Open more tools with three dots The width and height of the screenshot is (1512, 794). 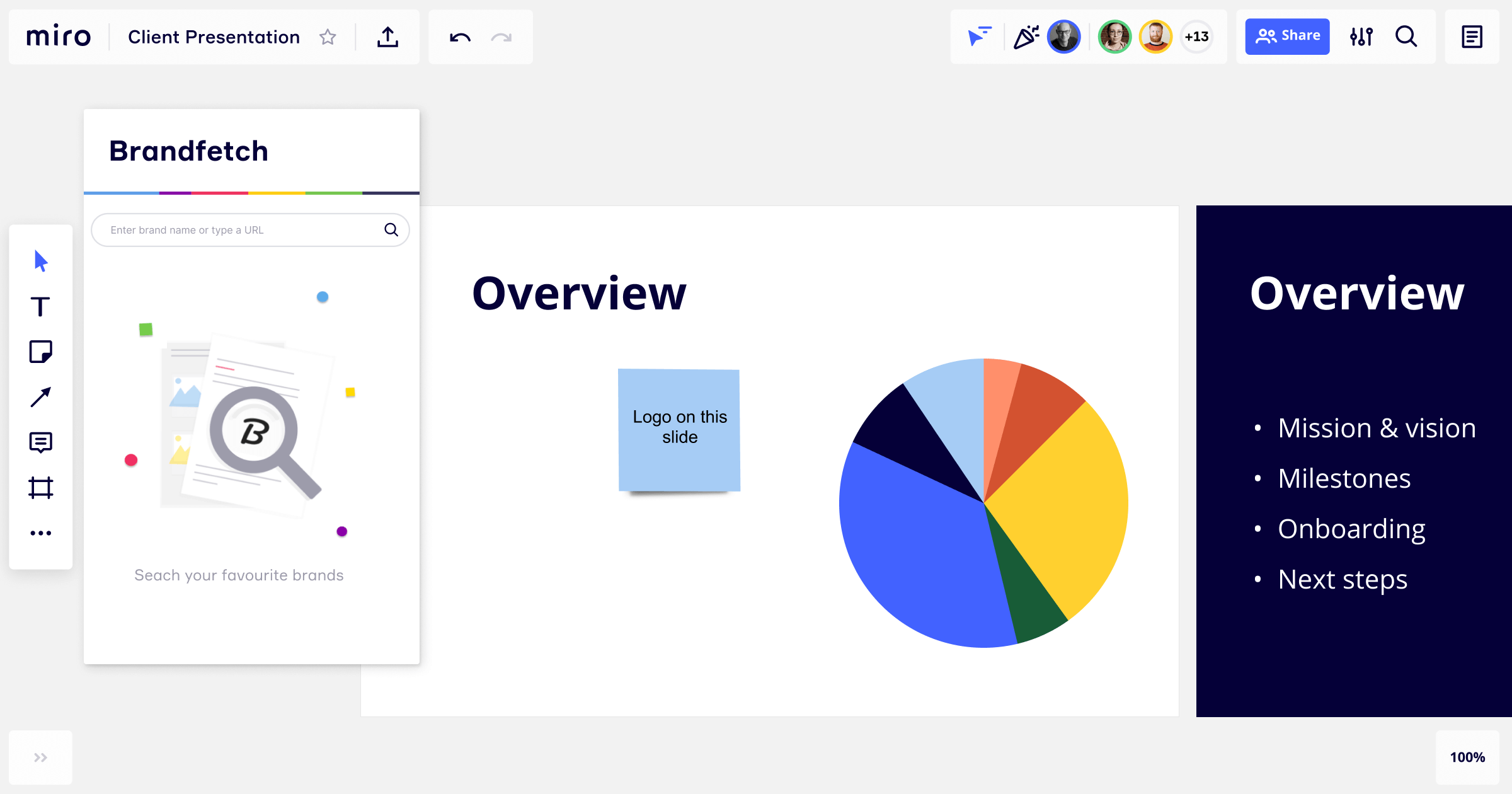point(41,533)
